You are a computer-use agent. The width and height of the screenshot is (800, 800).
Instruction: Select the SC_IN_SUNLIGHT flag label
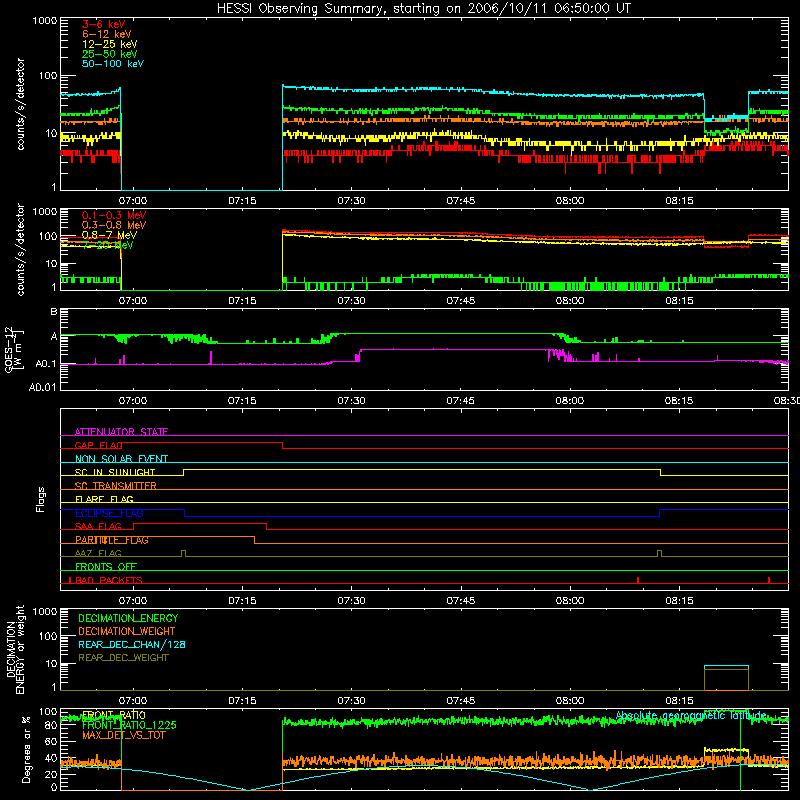(114, 472)
